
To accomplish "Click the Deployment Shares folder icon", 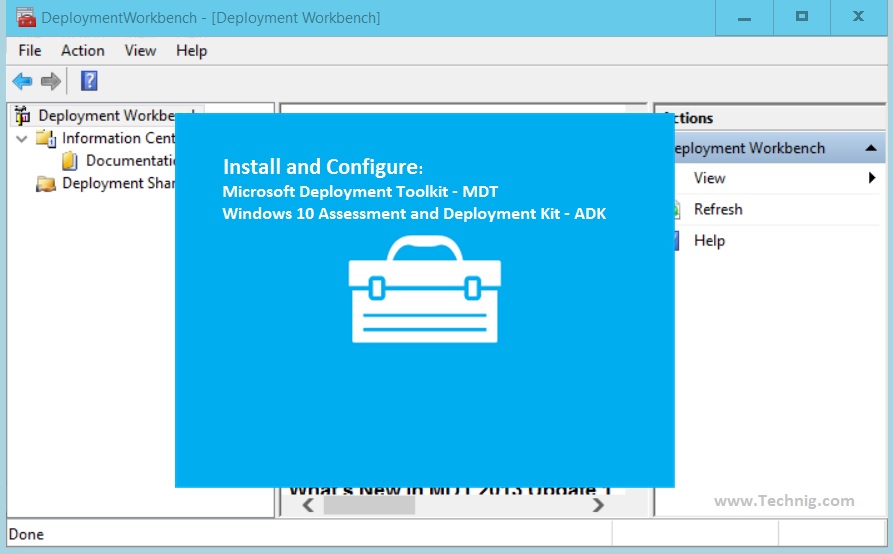I will [46, 184].
